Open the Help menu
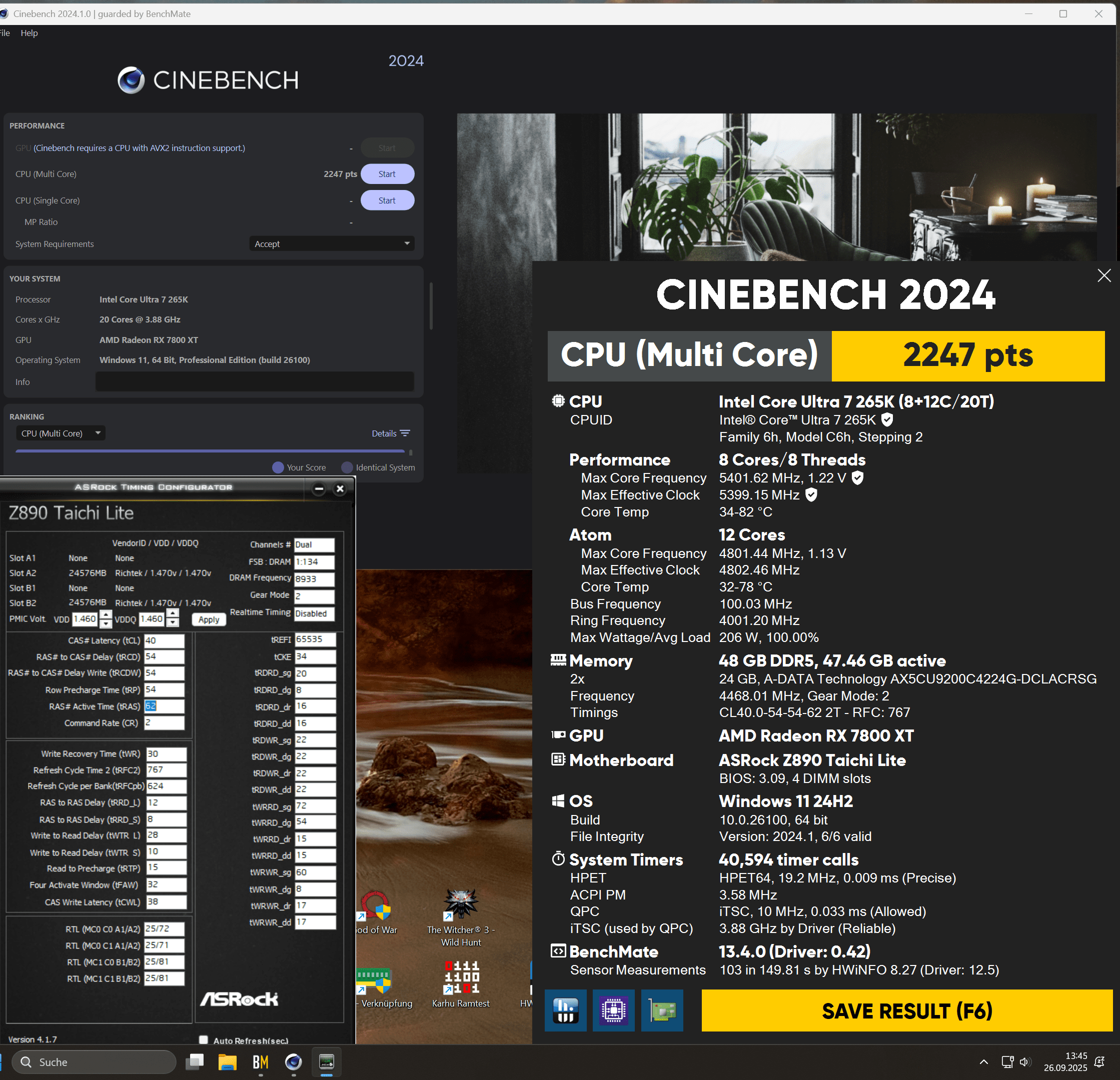This screenshot has height=1080, width=1120. click(29, 33)
